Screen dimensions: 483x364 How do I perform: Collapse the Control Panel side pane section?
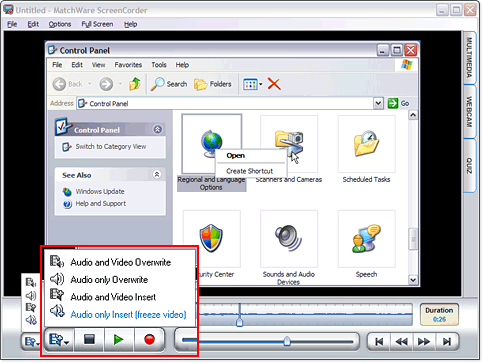(158, 129)
